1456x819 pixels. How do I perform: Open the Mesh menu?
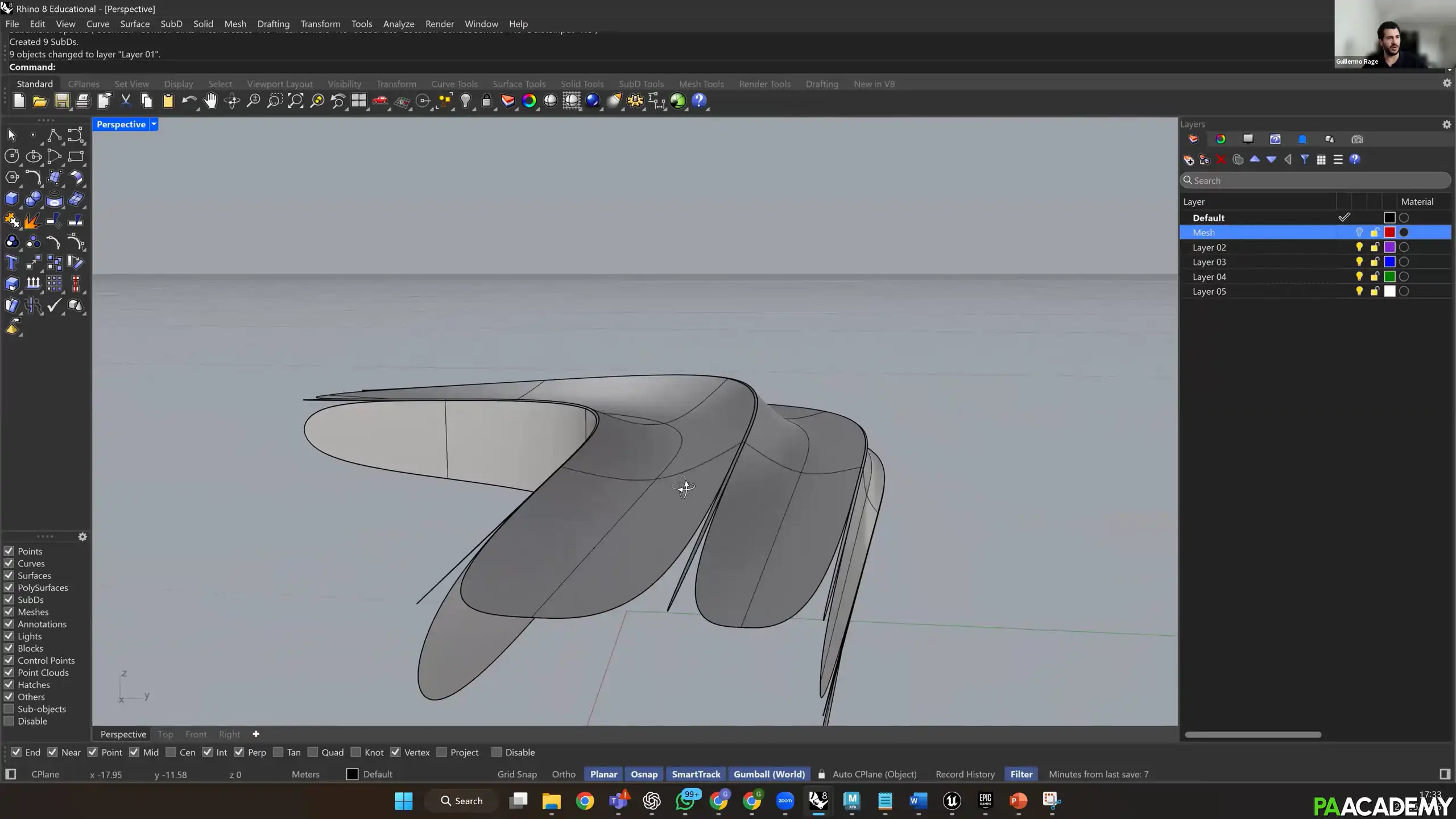tap(235, 24)
